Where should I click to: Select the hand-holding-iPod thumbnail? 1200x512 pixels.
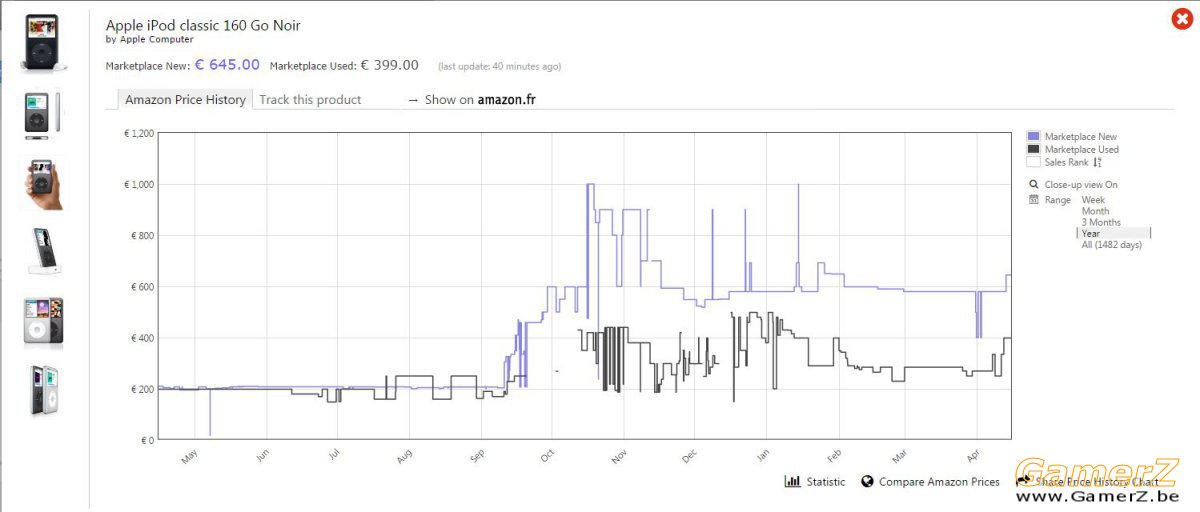coord(42,184)
